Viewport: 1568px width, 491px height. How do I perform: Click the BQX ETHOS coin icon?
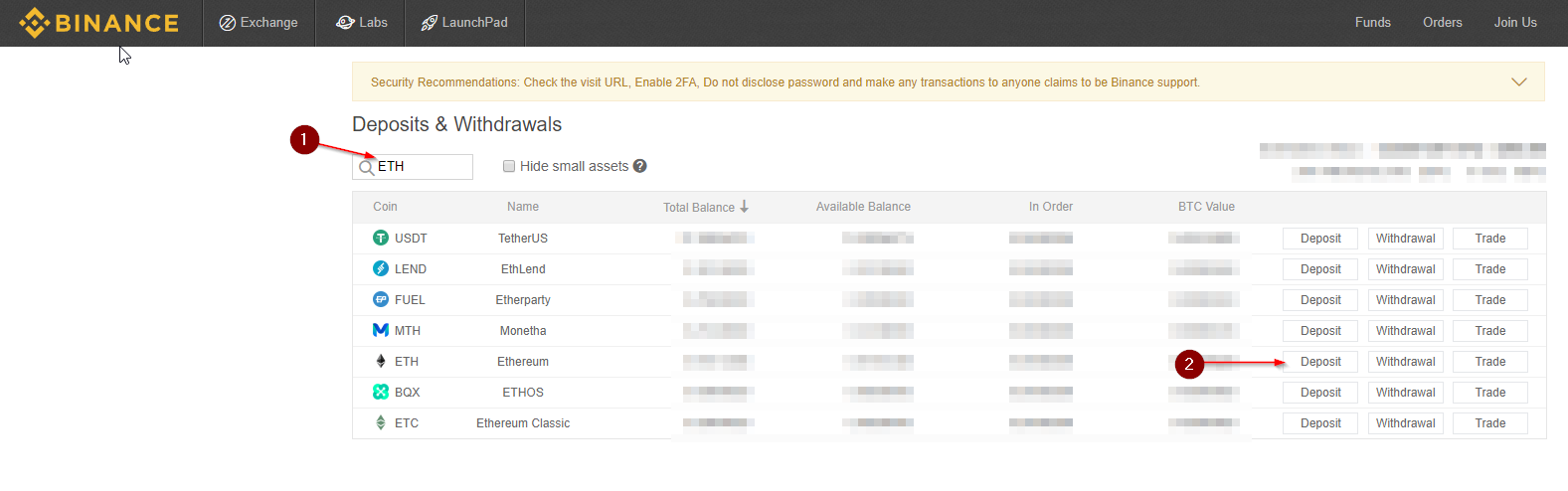point(381,392)
